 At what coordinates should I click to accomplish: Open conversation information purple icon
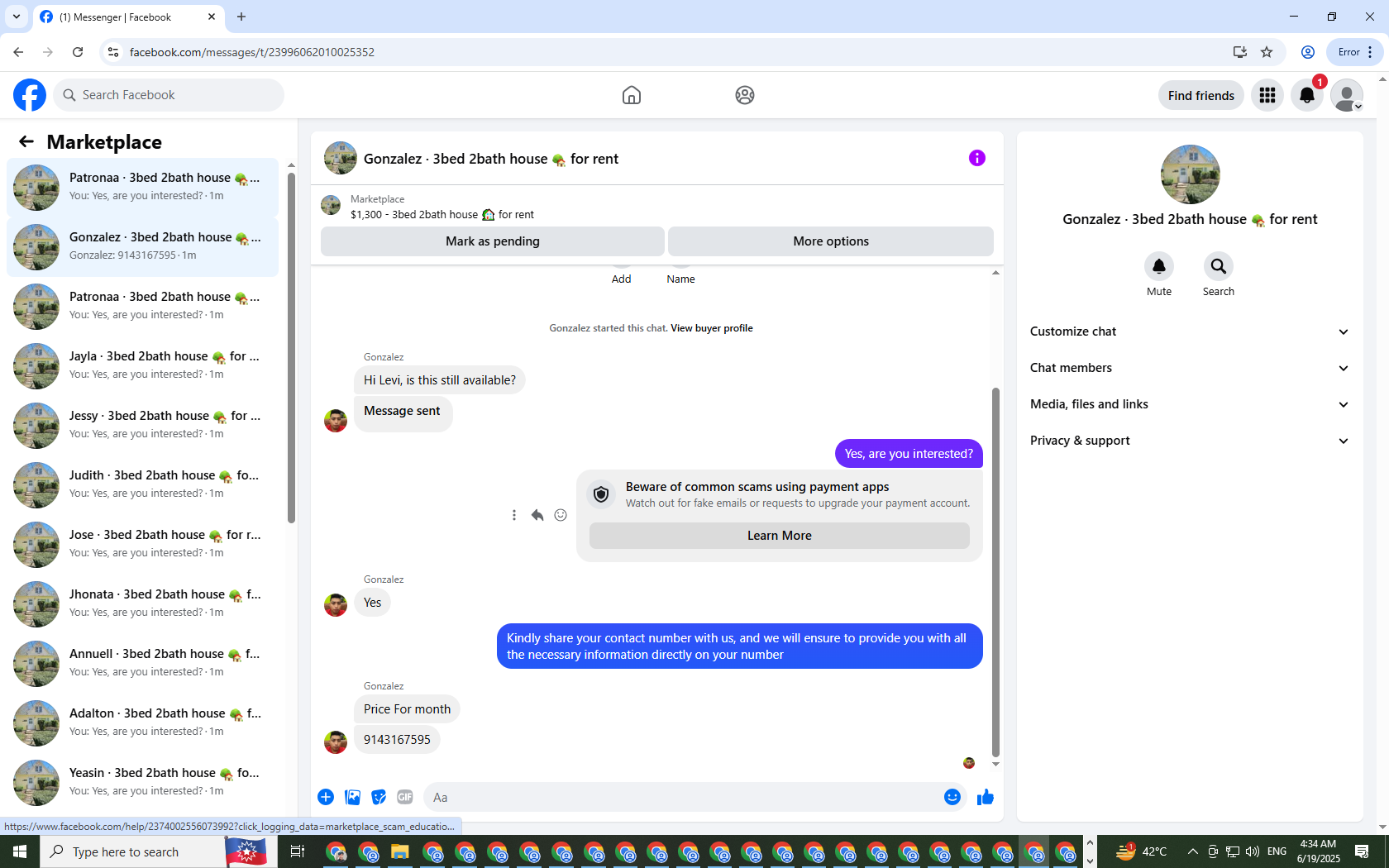(977, 158)
